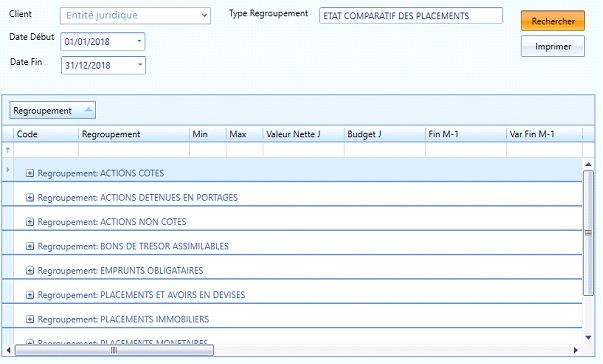
Task: Click vertical scrollbar up arrow
Action: click(588, 164)
